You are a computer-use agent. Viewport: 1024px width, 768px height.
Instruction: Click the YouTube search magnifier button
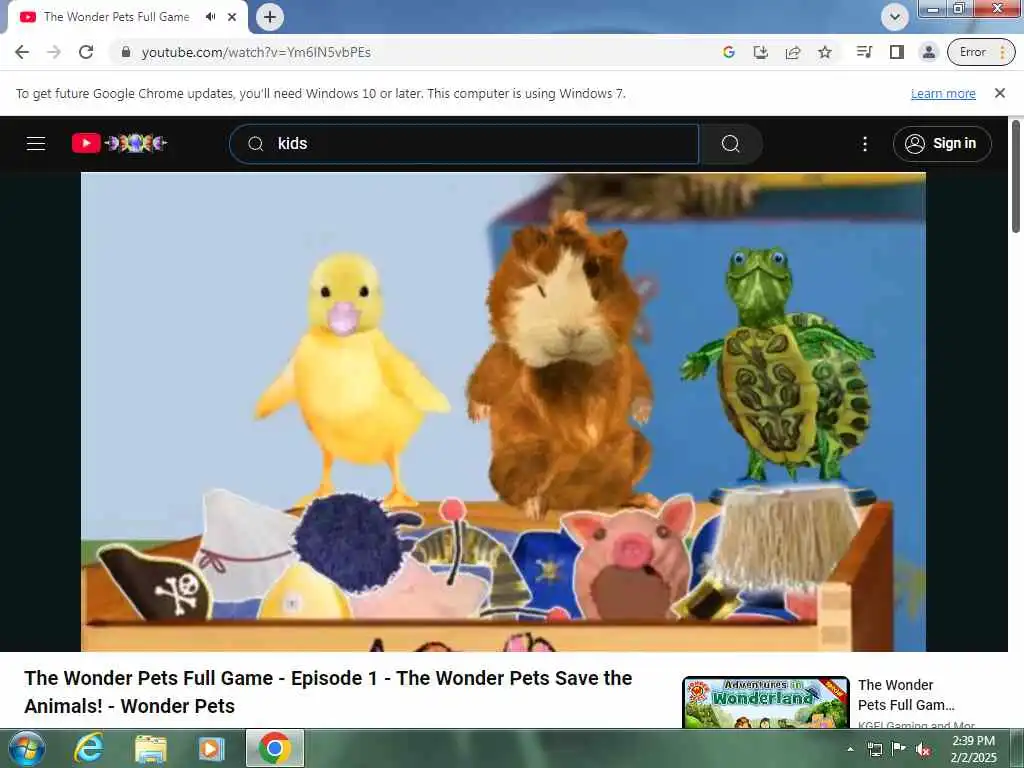(731, 144)
